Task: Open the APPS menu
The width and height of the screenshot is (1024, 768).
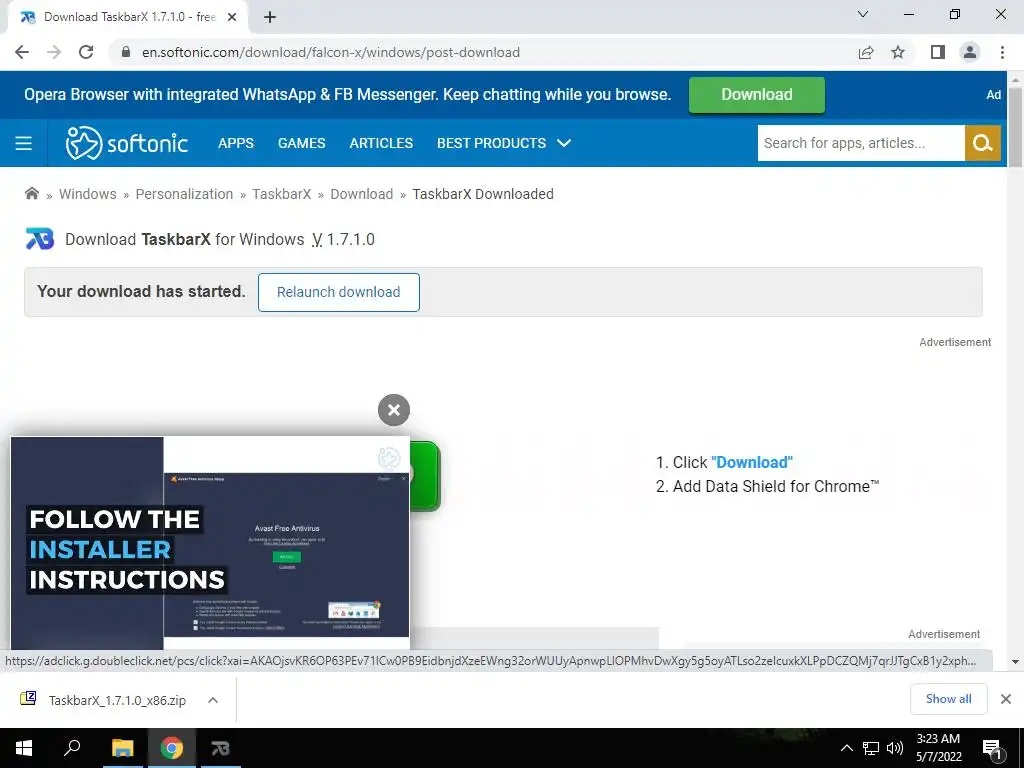Action: click(236, 143)
